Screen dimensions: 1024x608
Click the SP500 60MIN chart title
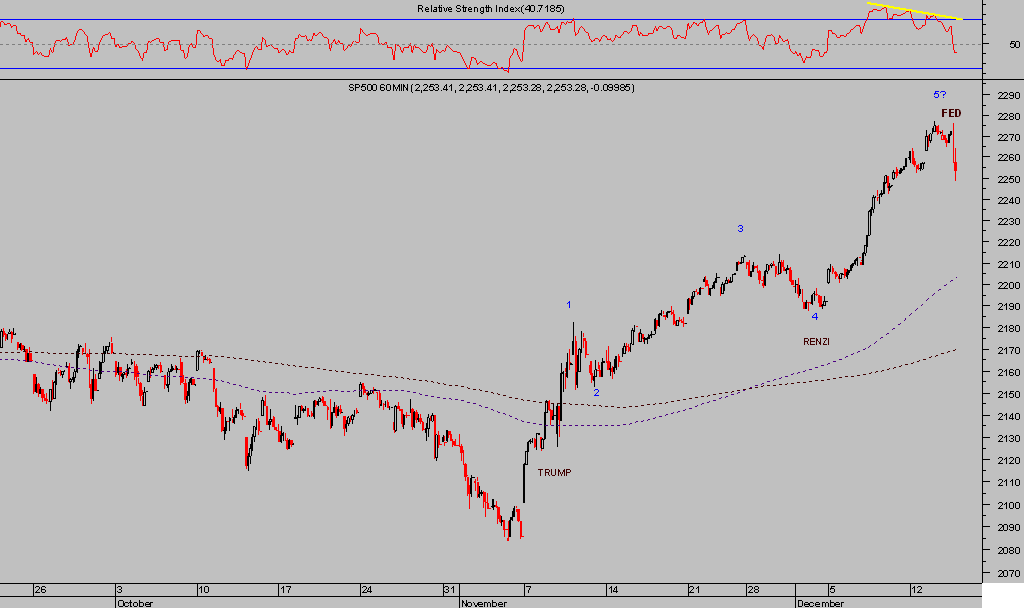pyautogui.click(x=490, y=88)
